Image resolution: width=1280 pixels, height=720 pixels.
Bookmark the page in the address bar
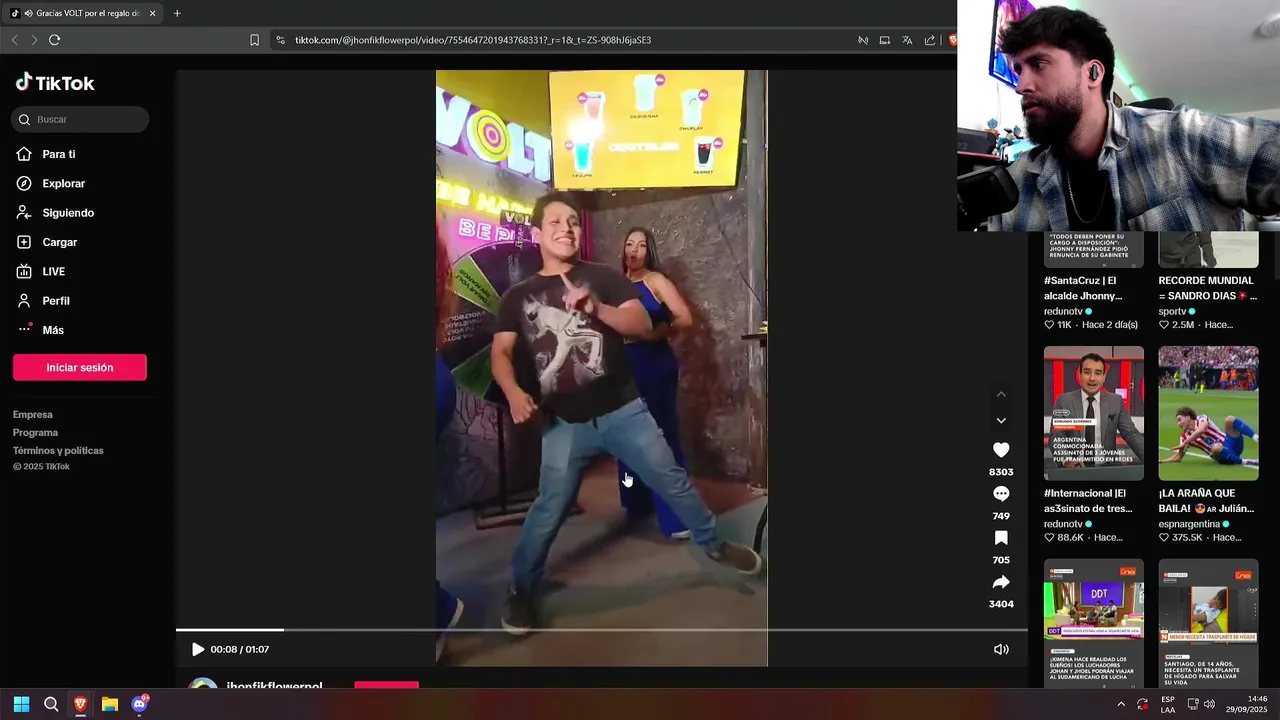(x=254, y=40)
